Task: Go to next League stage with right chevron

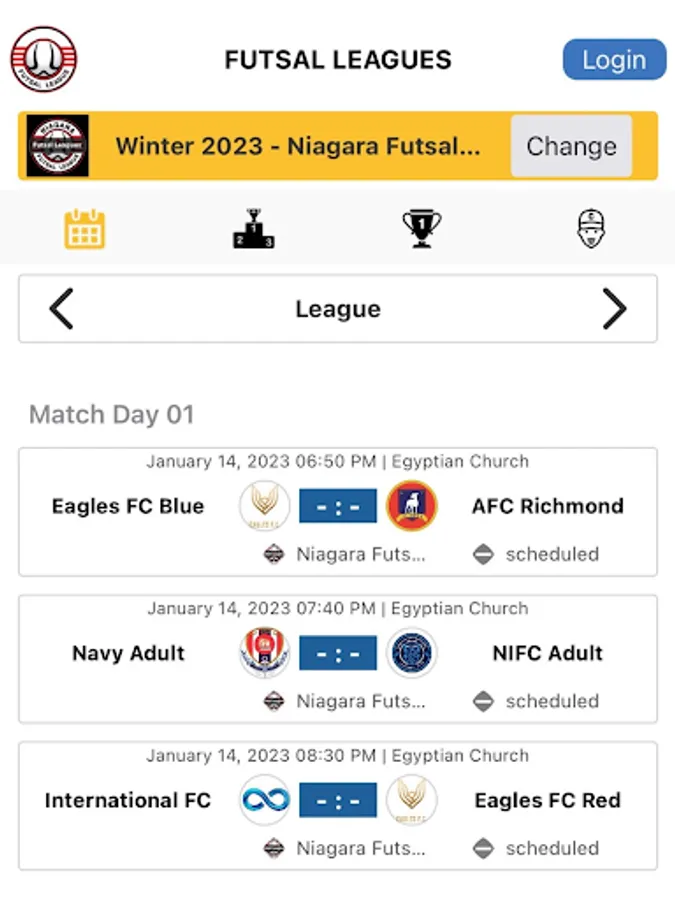Action: coord(614,309)
